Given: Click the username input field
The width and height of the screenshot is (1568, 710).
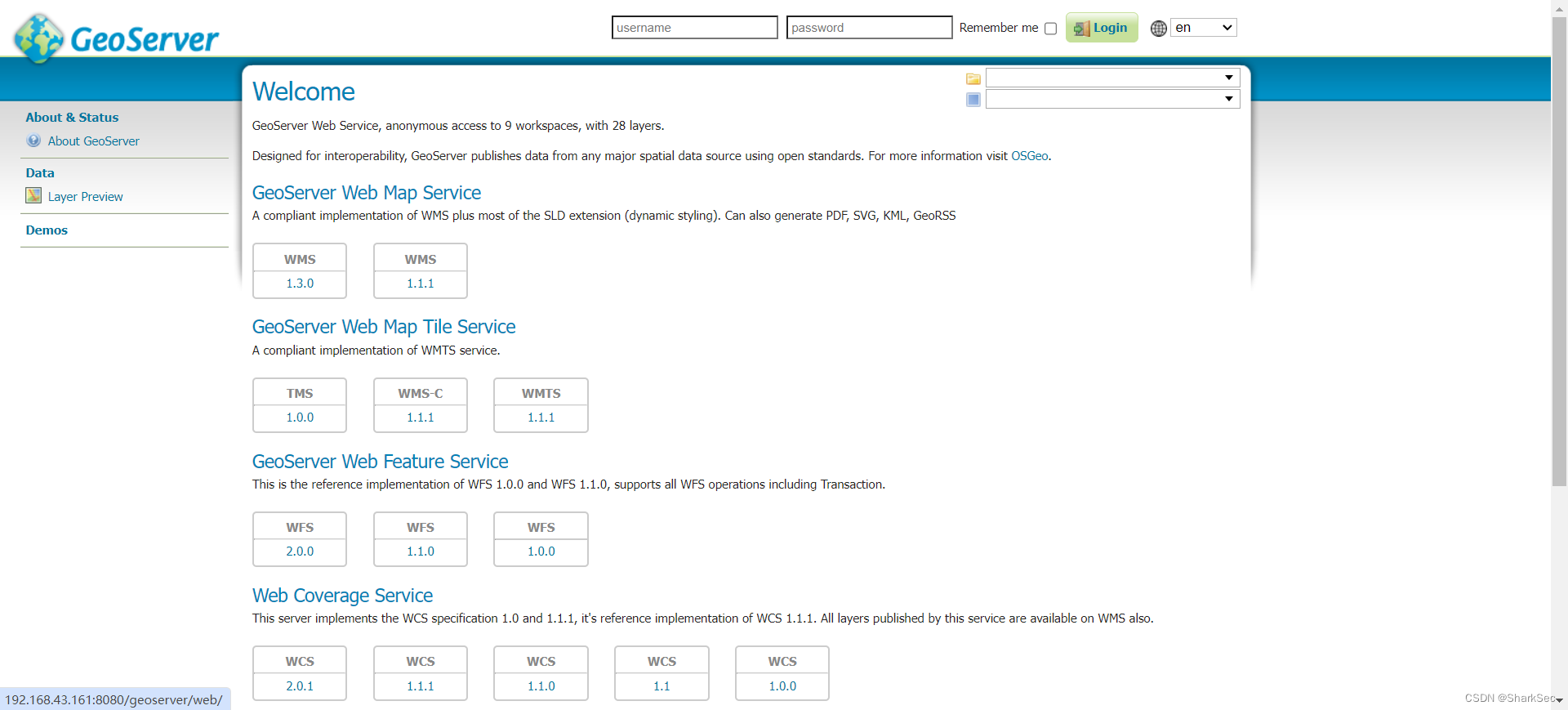Looking at the screenshot, I should pyautogui.click(x=694, y=28).
